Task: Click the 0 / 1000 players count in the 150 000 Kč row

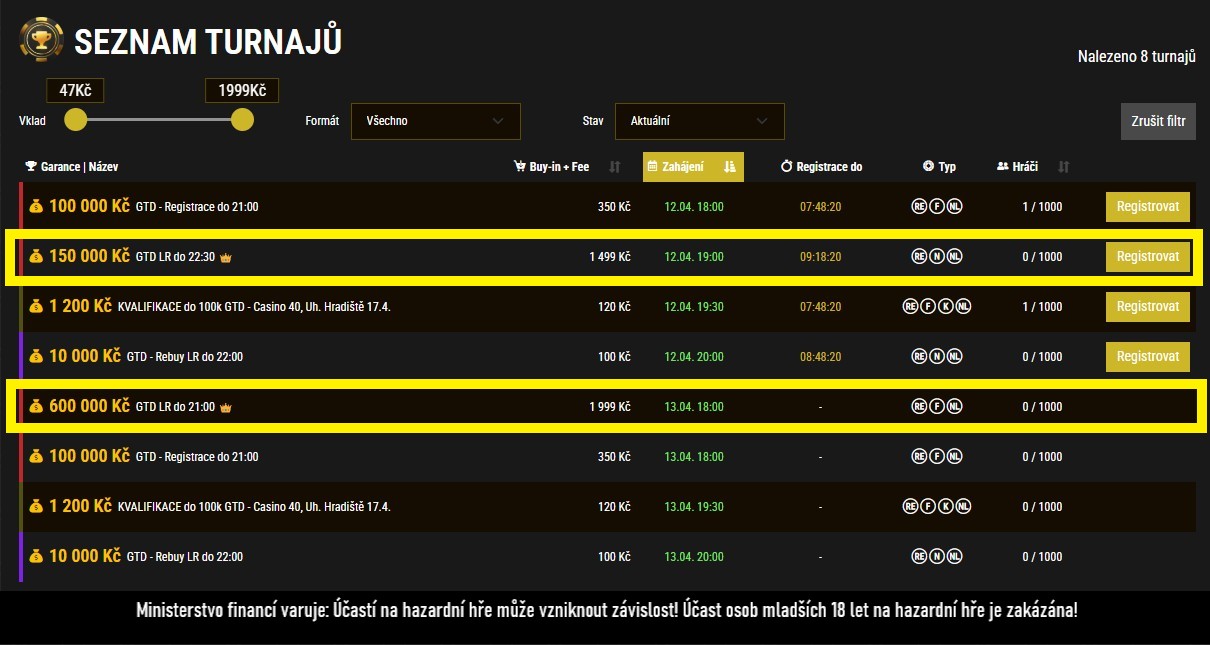Action: click(x=1042, y=257)
